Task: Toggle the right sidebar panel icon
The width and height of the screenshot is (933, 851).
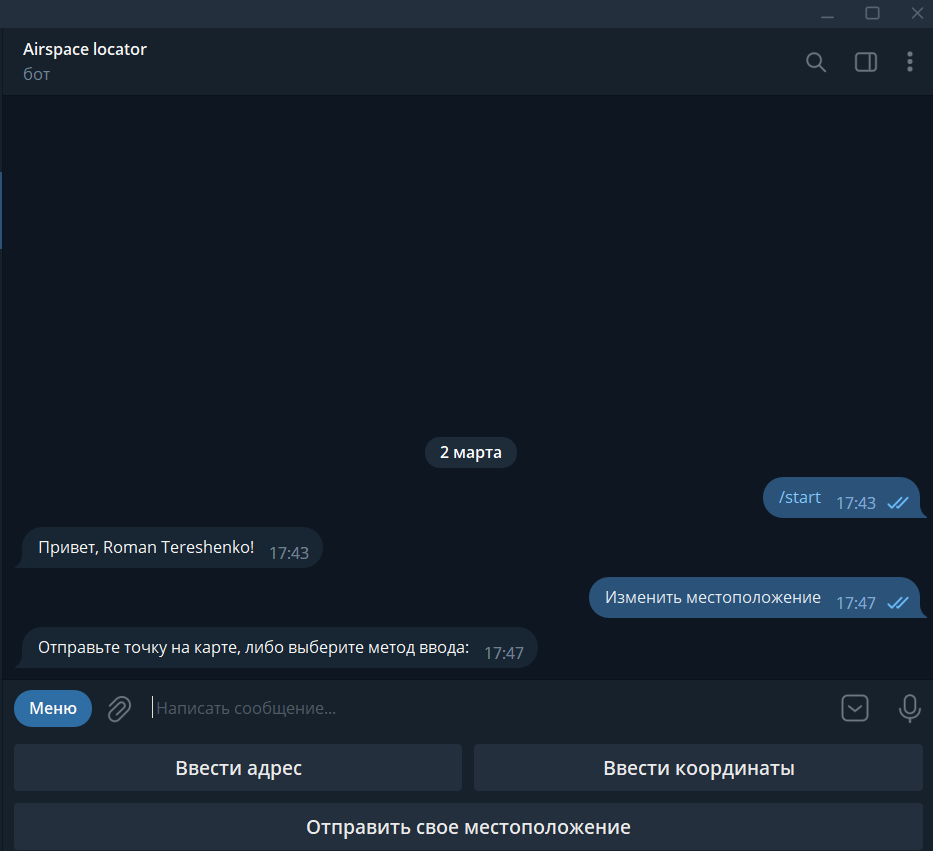Action: tap(865, 62)
